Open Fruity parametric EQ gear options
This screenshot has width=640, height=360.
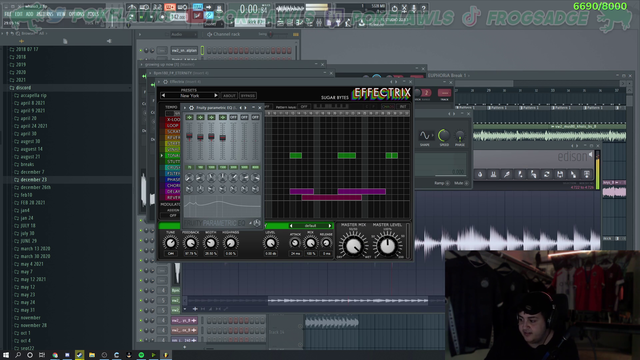point(191,108)
